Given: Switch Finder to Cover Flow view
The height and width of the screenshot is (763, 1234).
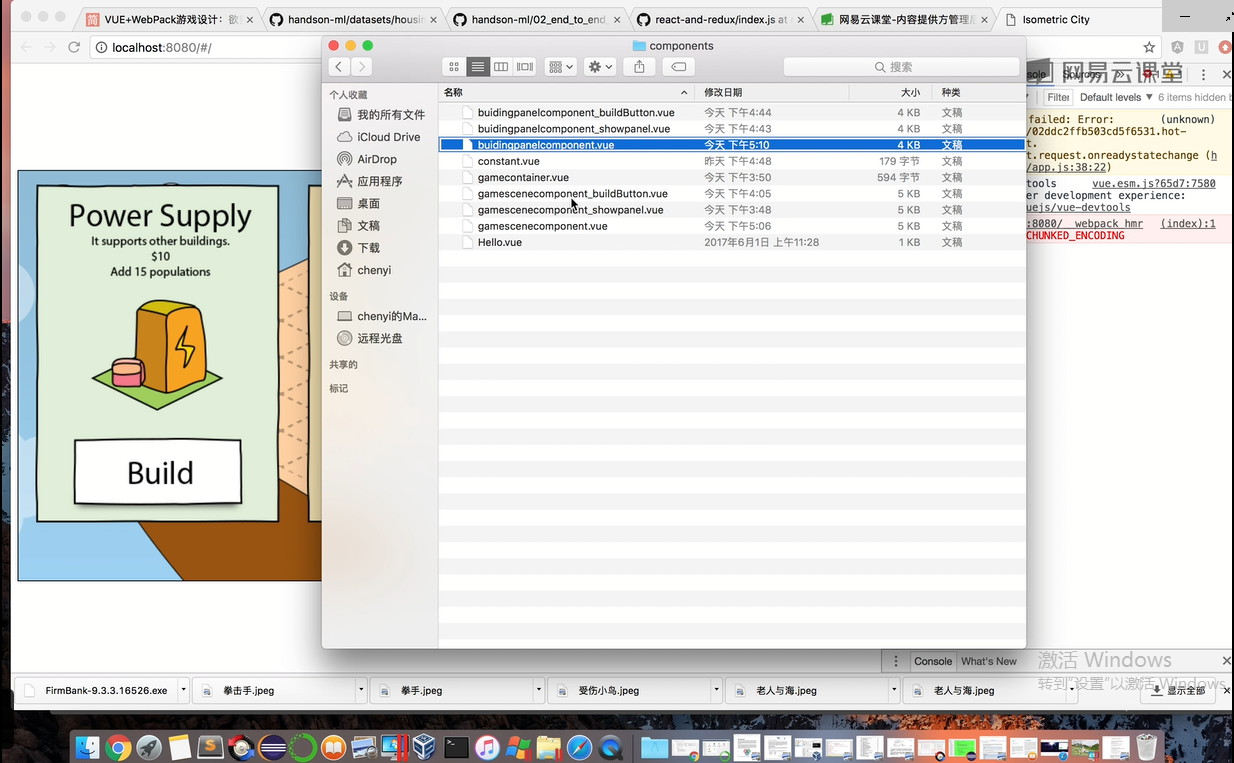Looking at the screenshot, I should click(525, 66).
